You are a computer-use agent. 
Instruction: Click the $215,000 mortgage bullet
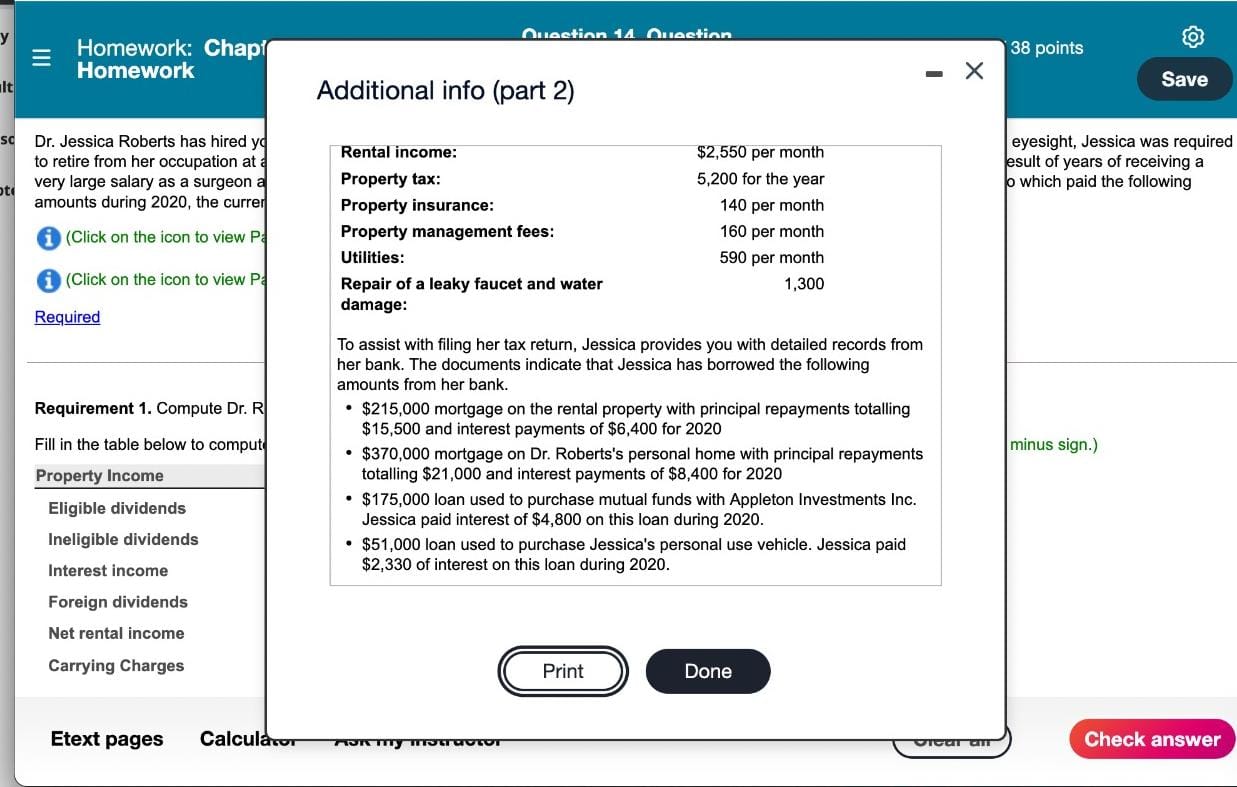(x=636, y=419)
